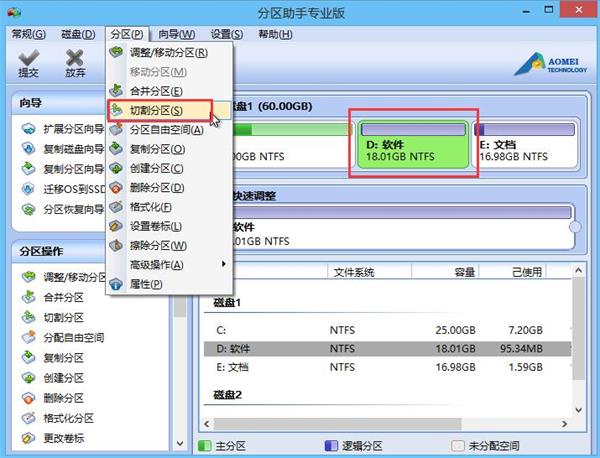Click 格式化分区 link in sidebar

tap(68, 418)
